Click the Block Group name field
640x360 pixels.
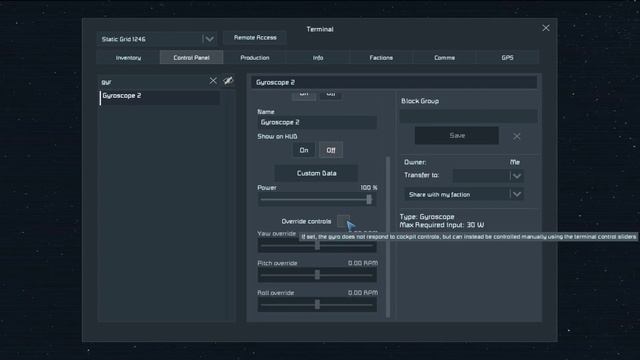(x=469, y=116)
